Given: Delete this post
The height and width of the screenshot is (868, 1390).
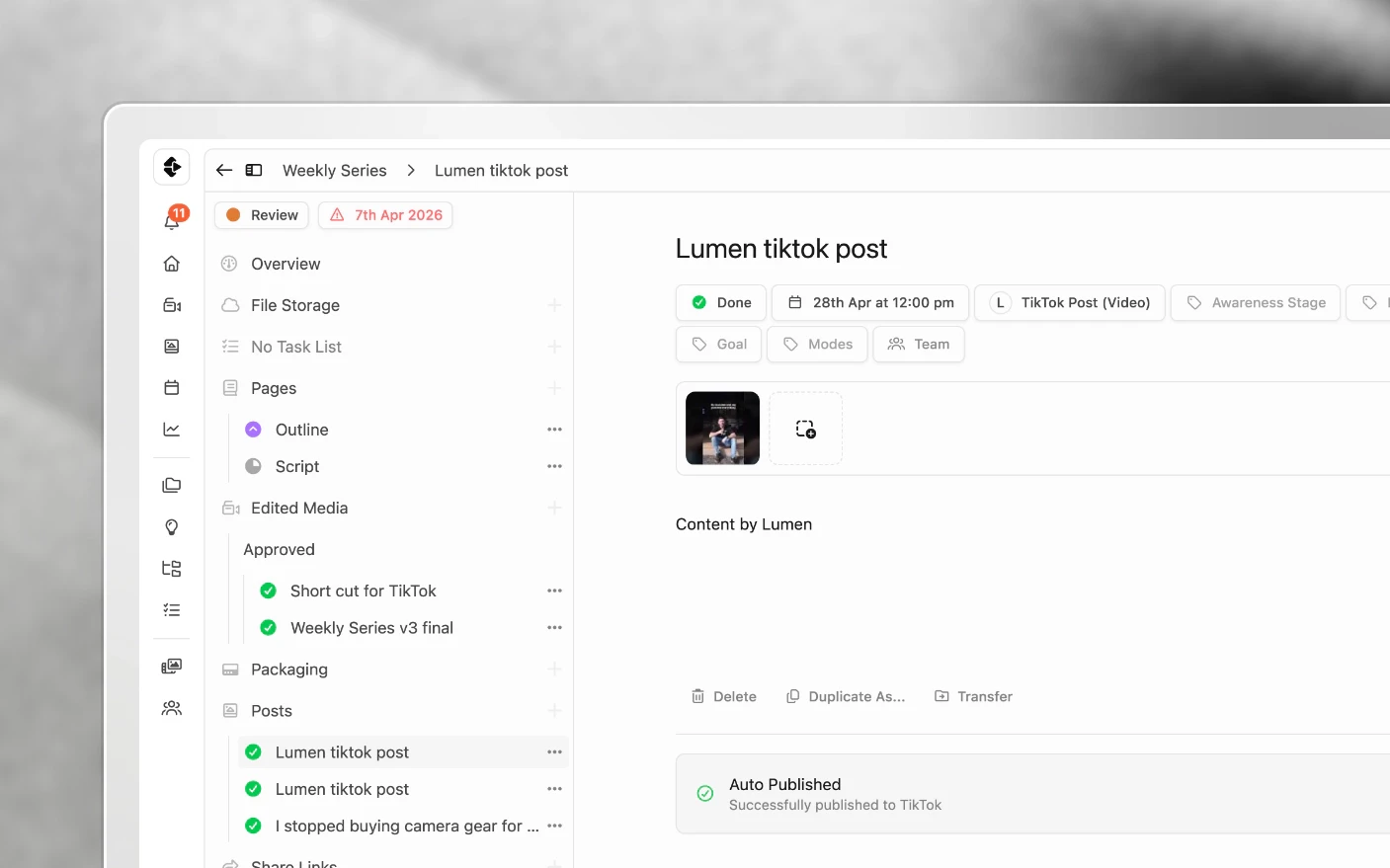Looking at the screenshot, I should [x=724, y=696].
